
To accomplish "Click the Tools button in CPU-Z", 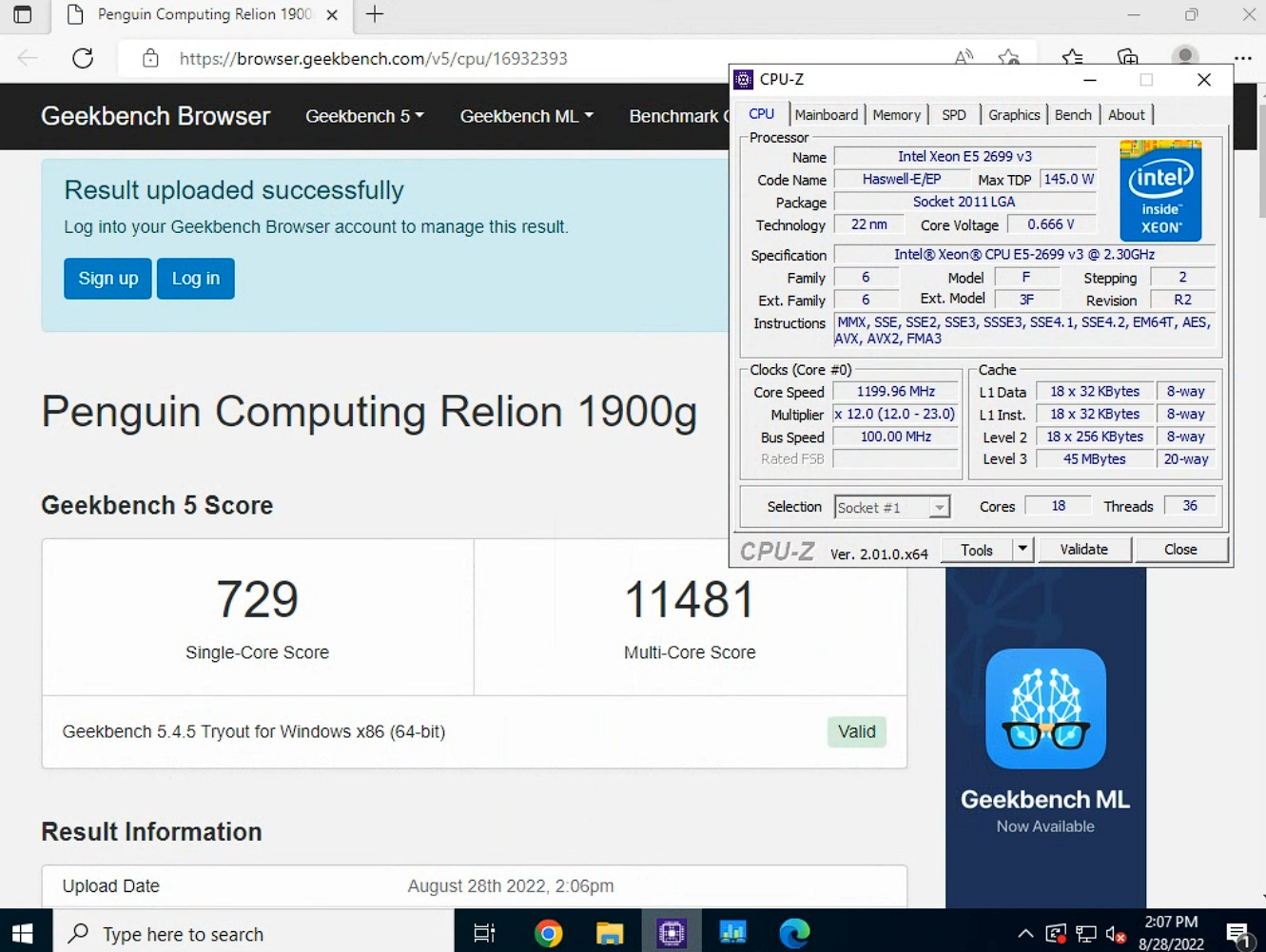I will (977, 549).
